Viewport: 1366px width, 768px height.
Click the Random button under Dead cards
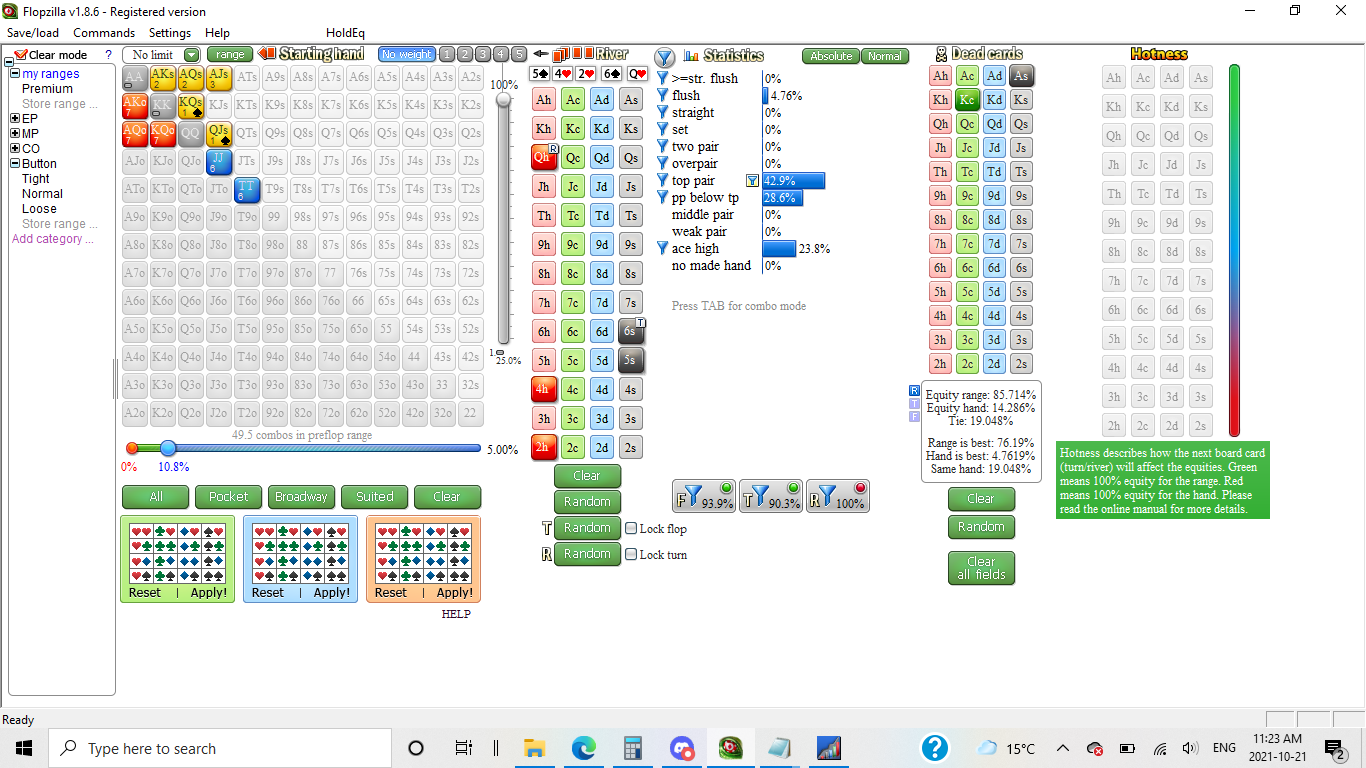click(x=981, y=527)
